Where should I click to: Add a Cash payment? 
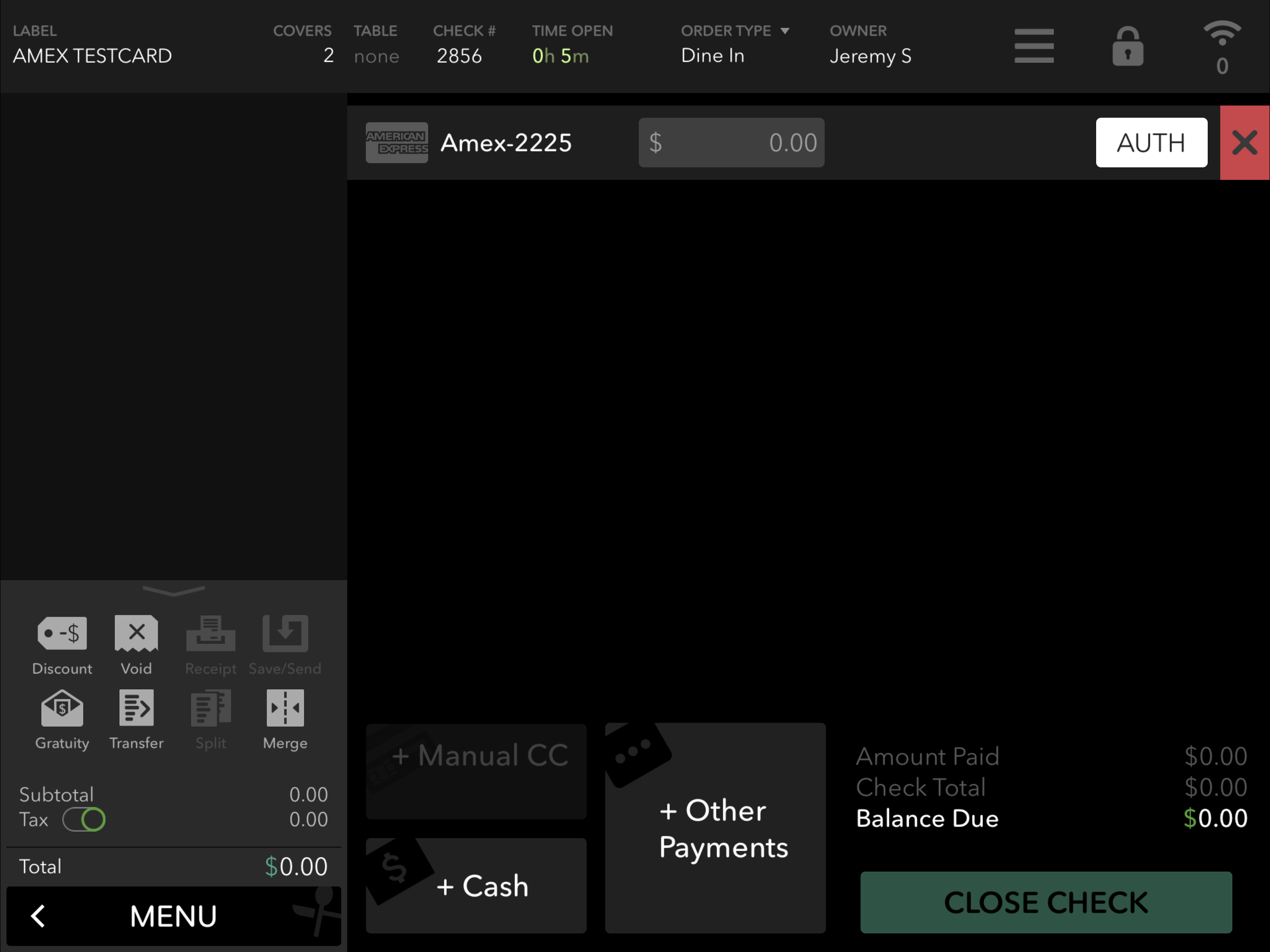(476, 886)
